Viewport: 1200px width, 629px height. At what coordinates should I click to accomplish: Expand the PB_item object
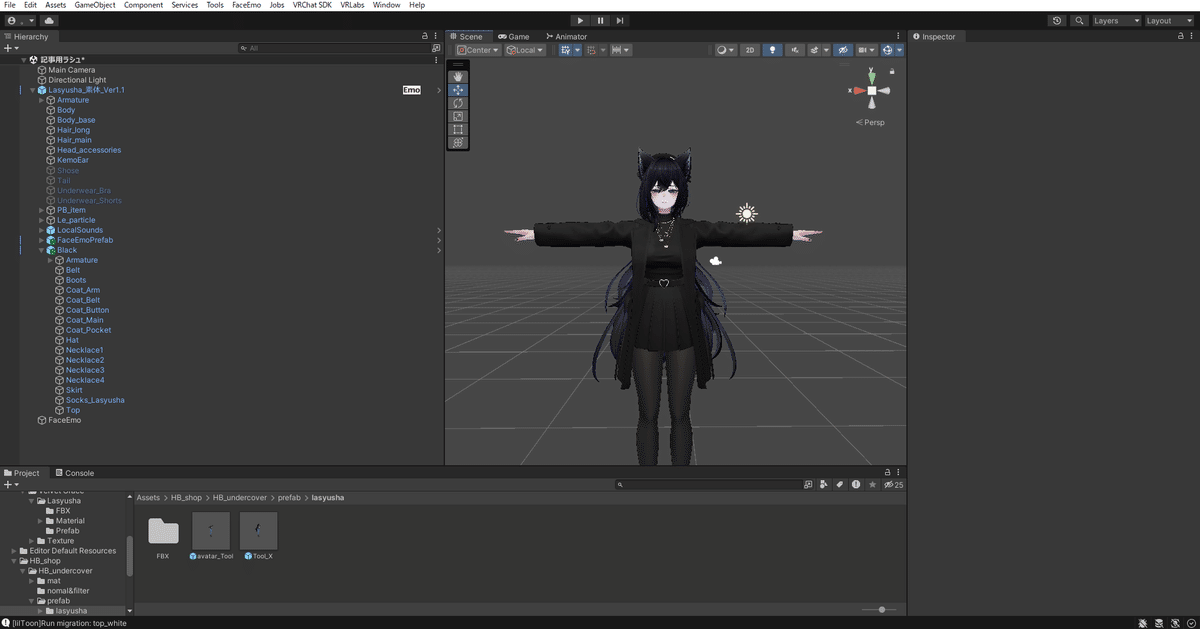pos(41,210)
